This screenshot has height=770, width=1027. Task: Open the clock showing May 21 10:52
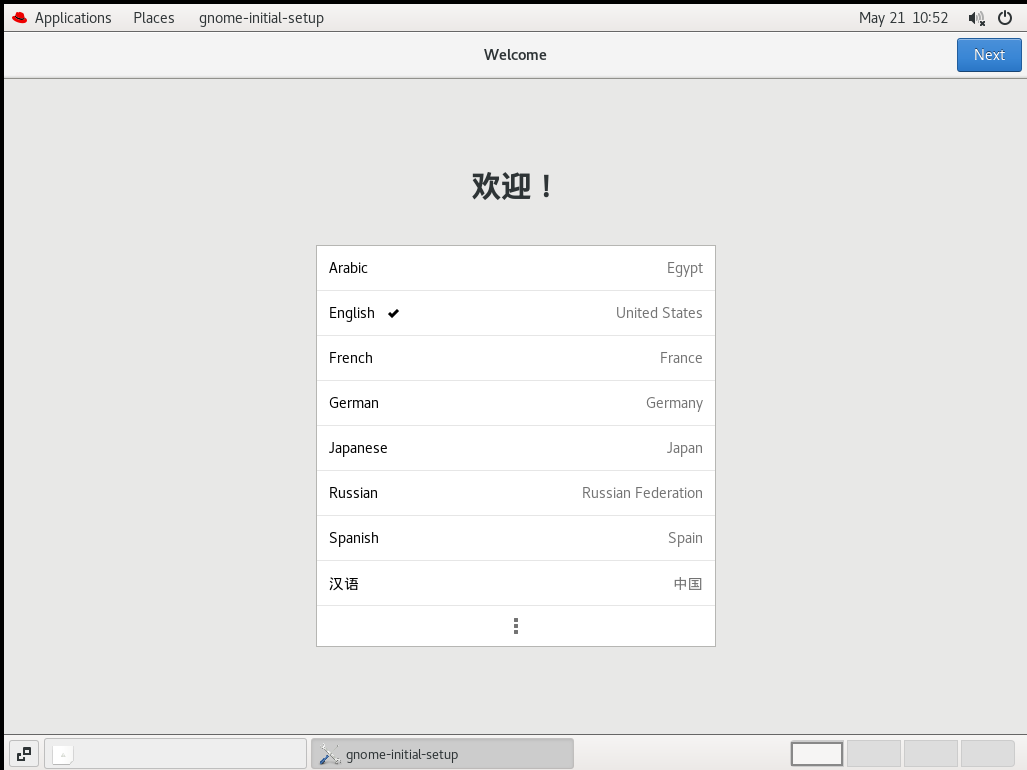click(903, 18)
